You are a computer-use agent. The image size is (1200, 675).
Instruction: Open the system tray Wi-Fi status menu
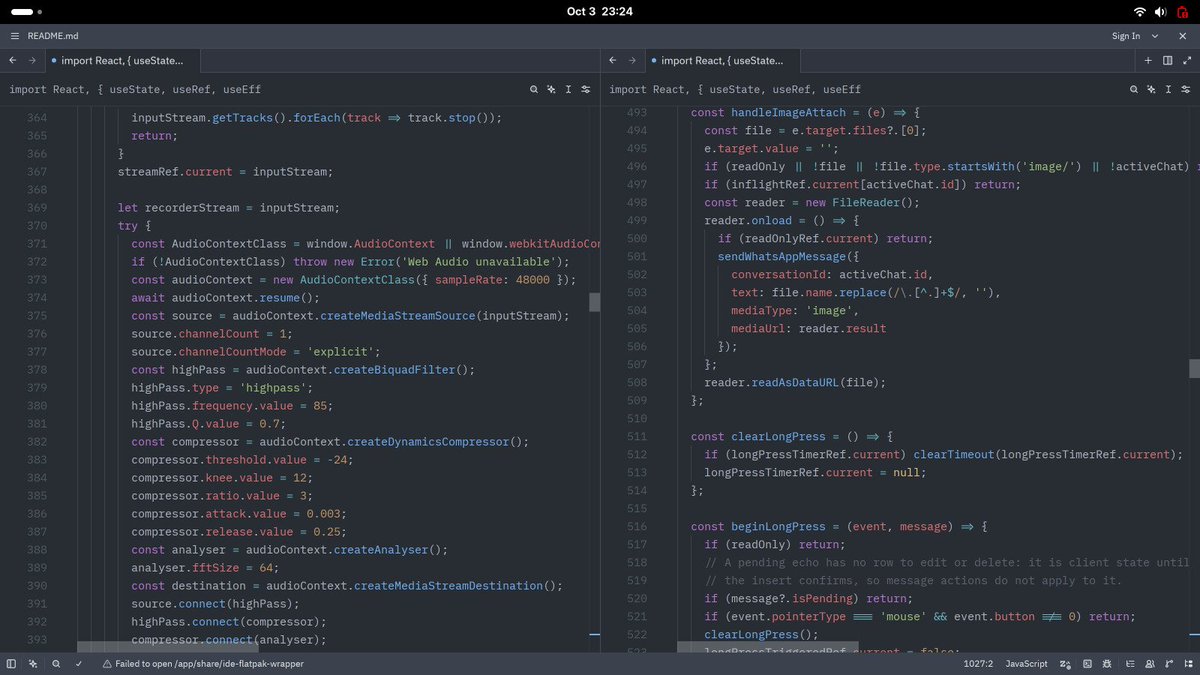click(1140, 11)
